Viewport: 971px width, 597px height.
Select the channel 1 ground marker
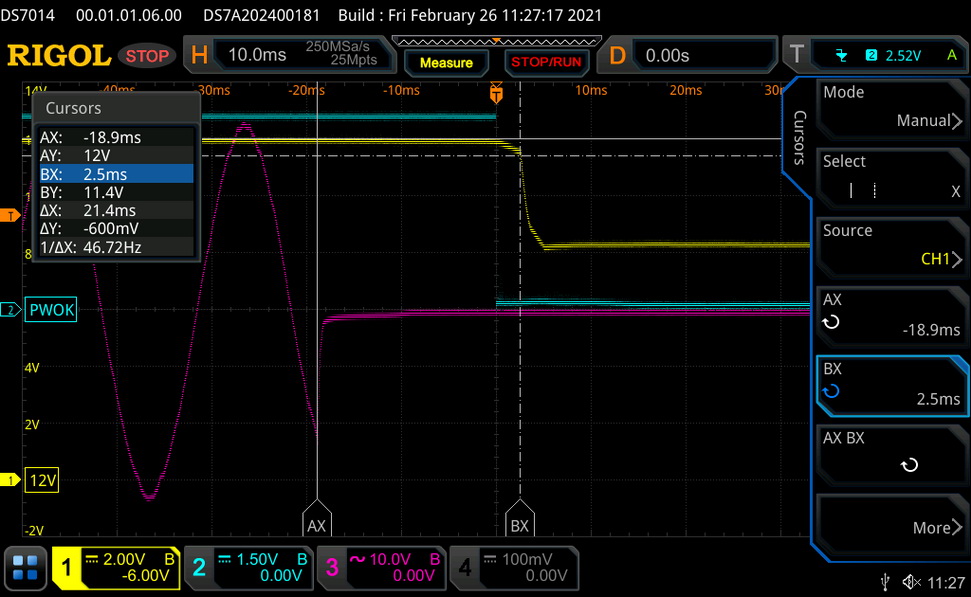(10, 480)
